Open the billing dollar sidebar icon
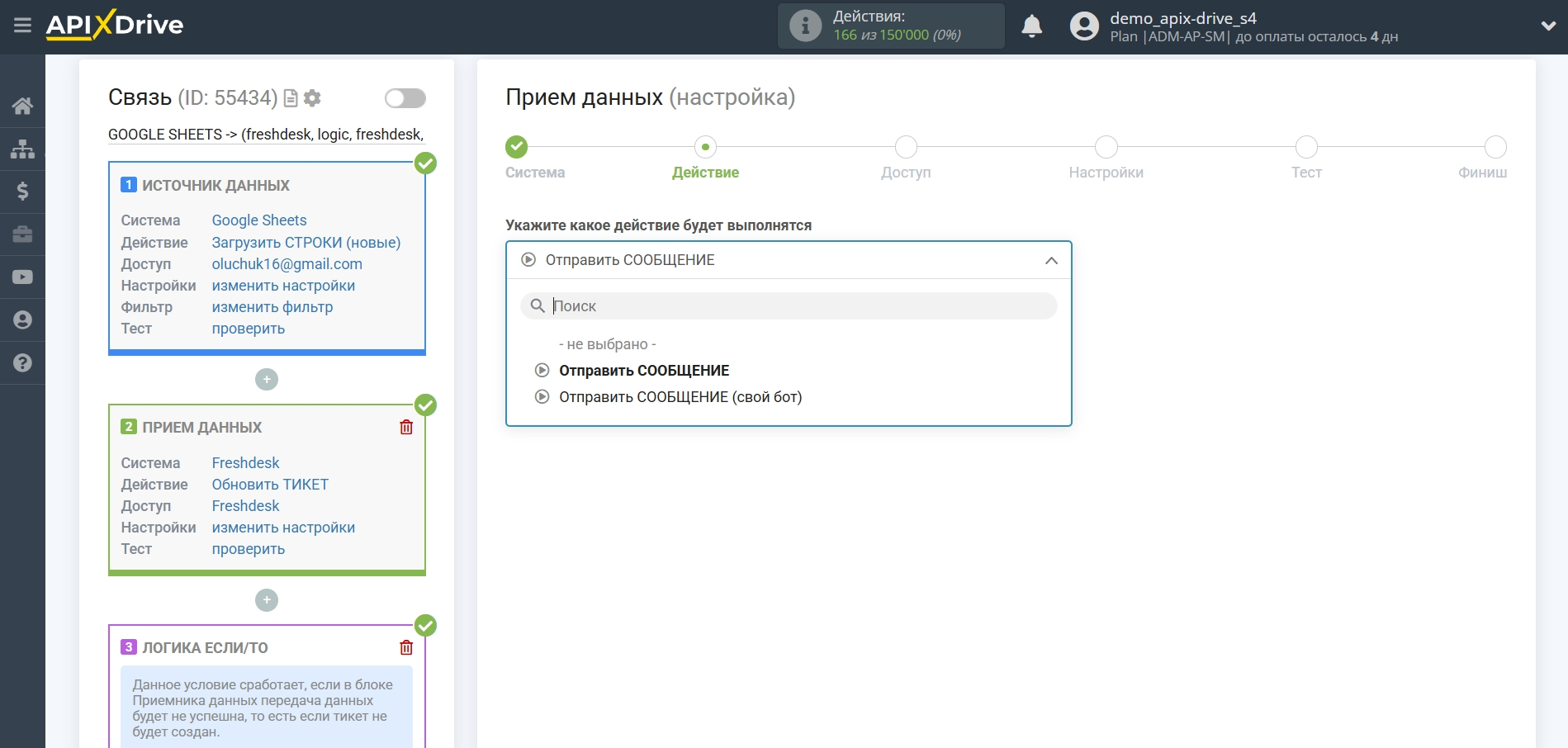This screenshot has height=748, width=1568. coord(22,192)
